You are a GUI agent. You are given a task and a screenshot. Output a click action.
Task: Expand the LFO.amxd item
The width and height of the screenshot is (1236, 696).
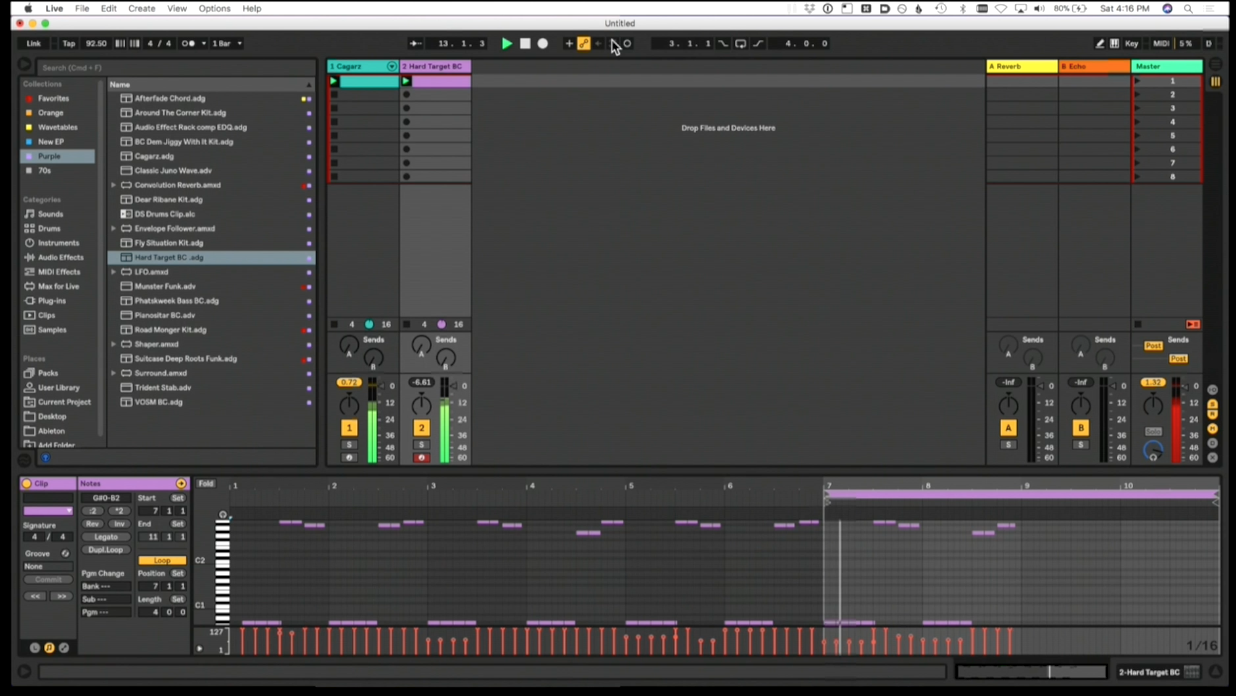tap(114, 272)
